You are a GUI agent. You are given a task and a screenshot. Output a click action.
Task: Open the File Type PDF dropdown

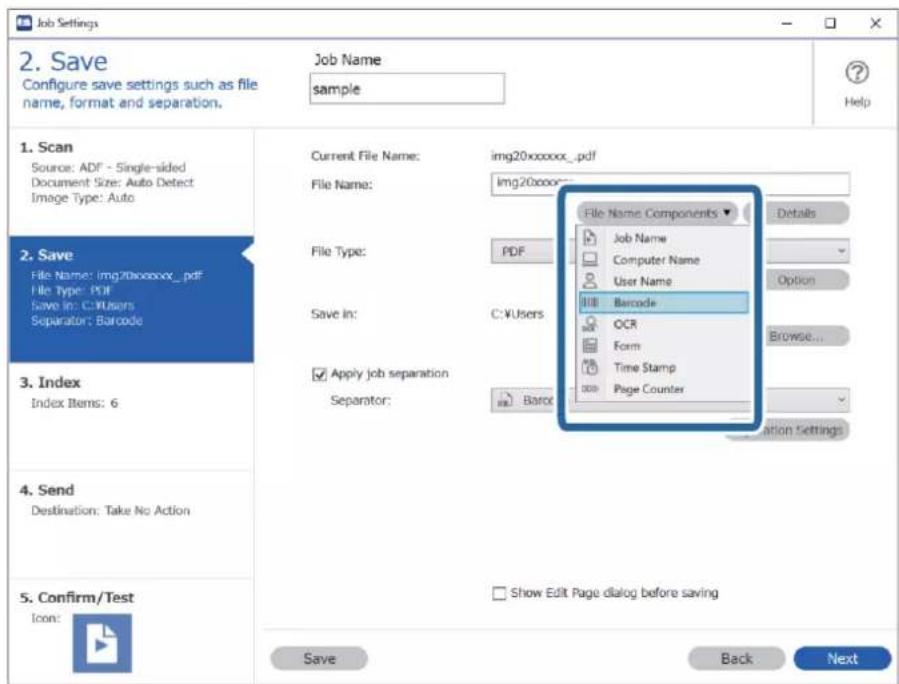[670, 251]
